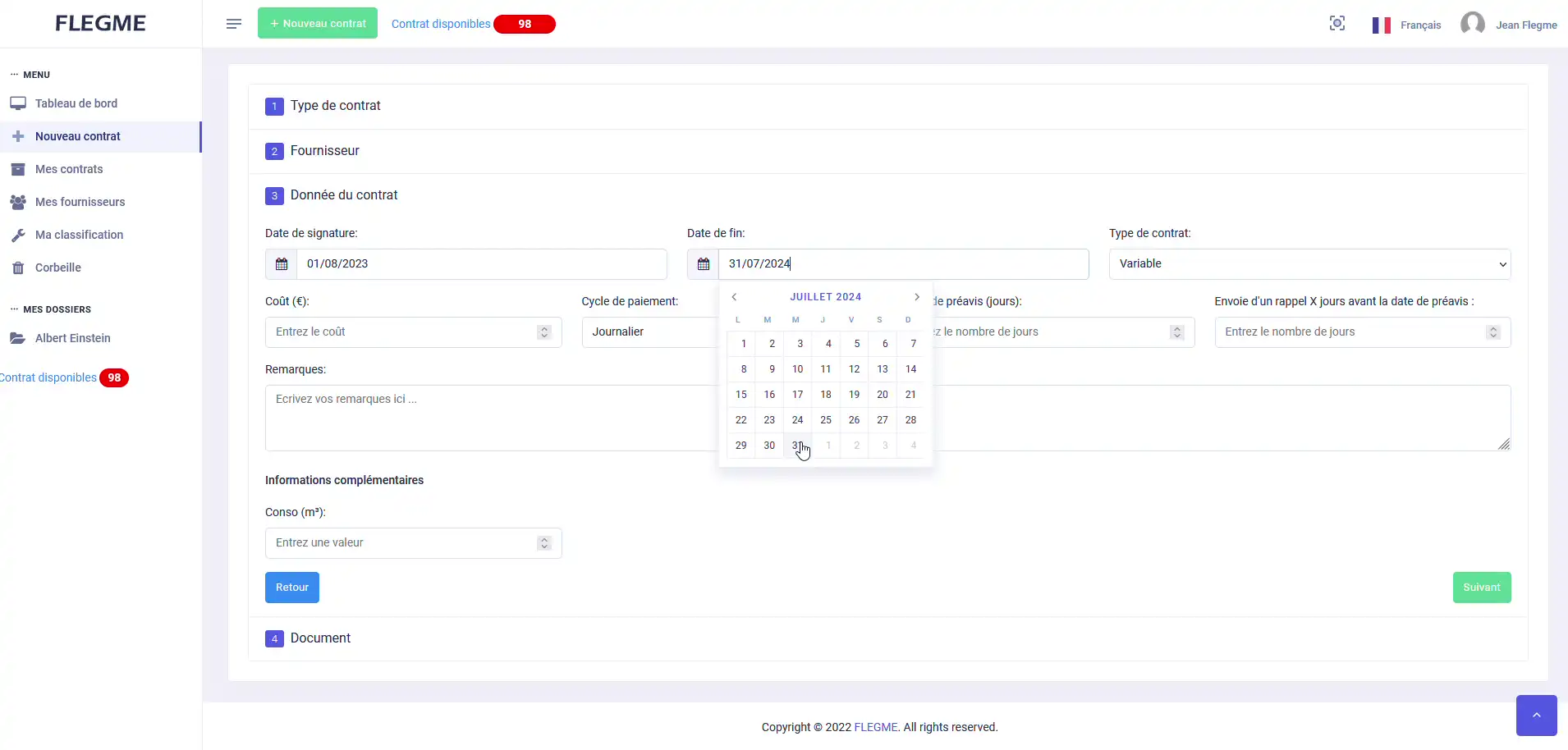Click the hamburger menu toggle icon
Screen dimensions: 1568x750
[x=234, y=24]
